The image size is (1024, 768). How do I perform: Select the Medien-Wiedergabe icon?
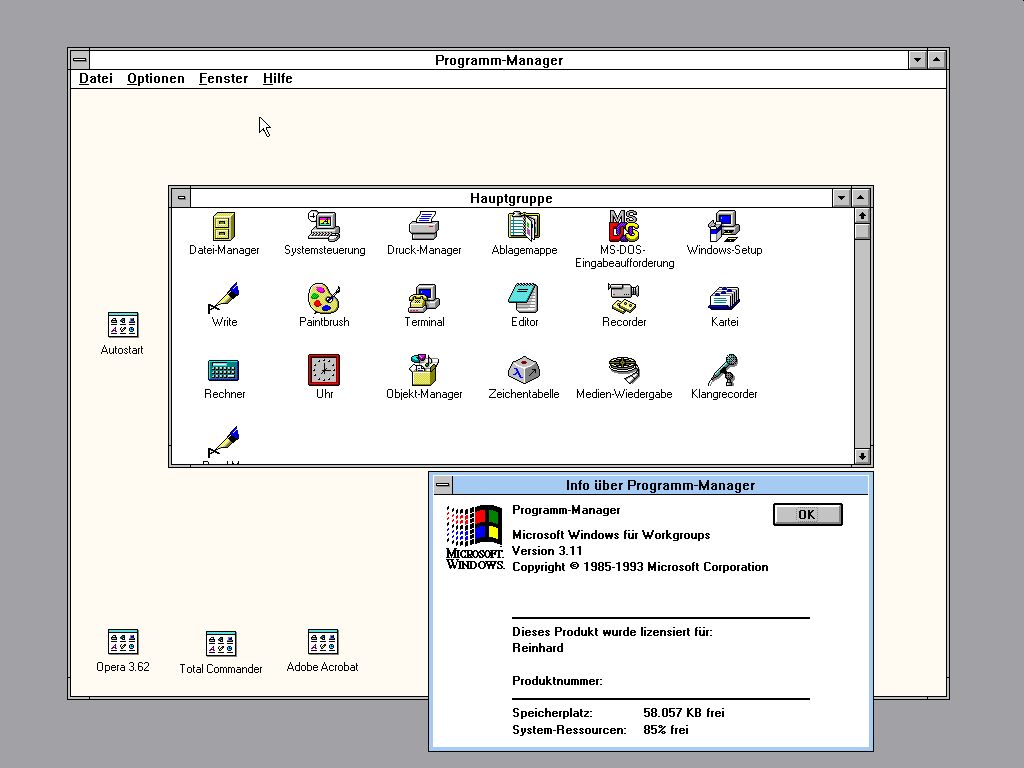[624, 370]
